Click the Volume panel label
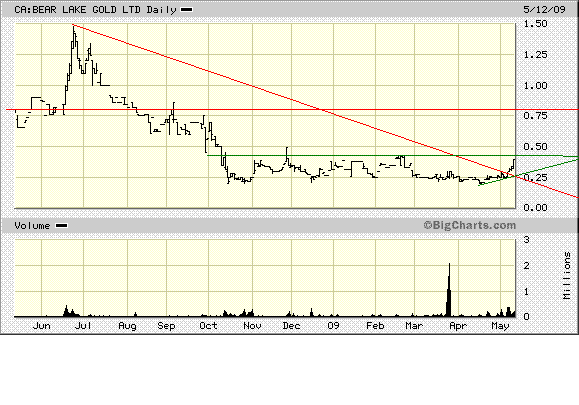 click(x=32, y=226)
